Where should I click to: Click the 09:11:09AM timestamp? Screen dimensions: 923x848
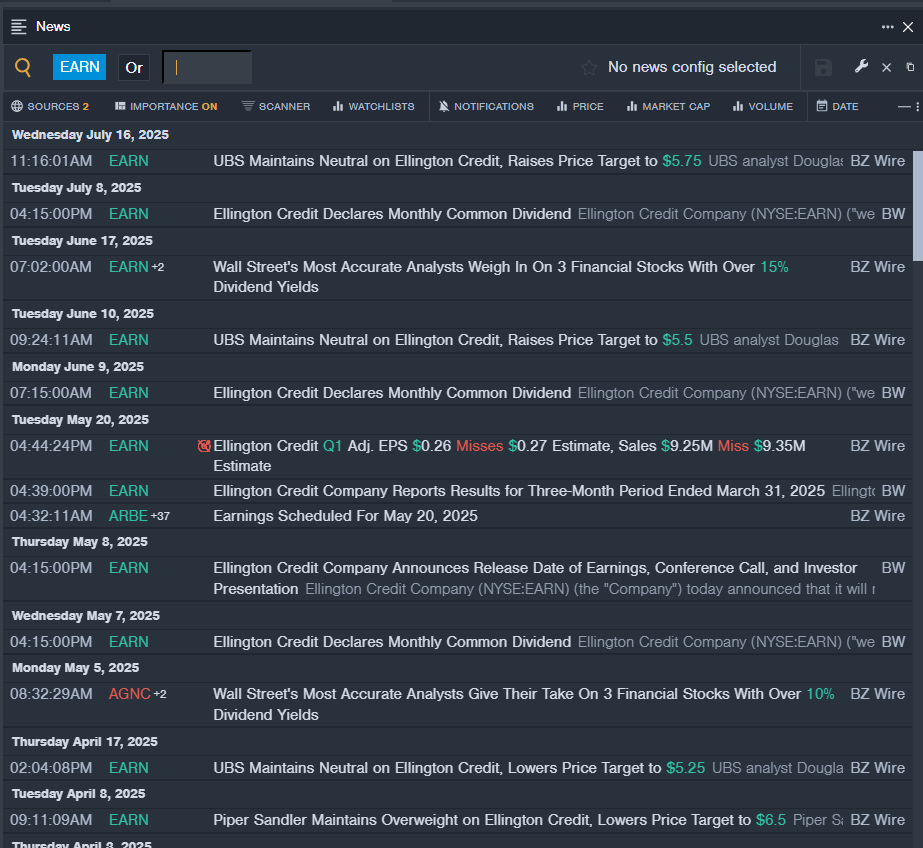(x=51, y=820)
